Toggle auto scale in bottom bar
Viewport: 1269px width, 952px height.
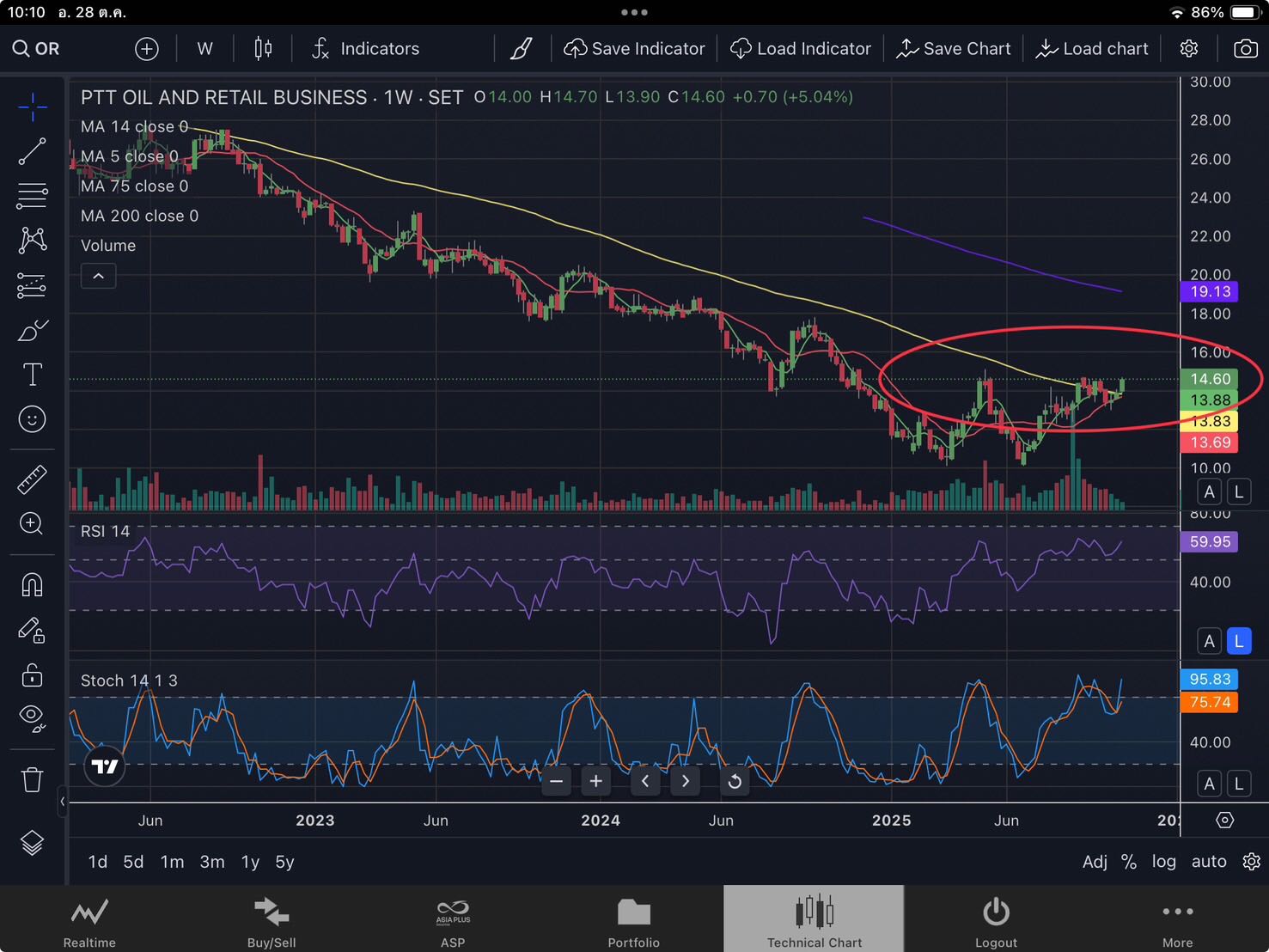[1209, 862]
